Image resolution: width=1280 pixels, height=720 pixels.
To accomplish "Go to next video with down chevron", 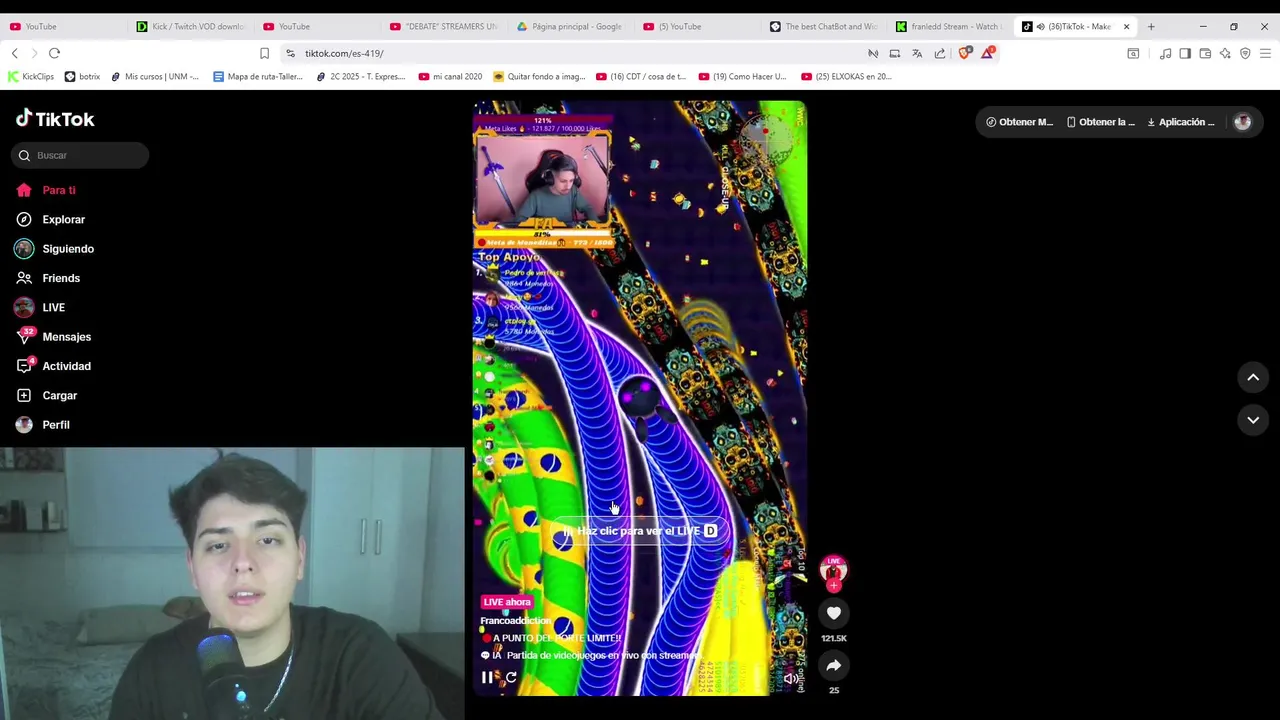I will [1253, 420].
